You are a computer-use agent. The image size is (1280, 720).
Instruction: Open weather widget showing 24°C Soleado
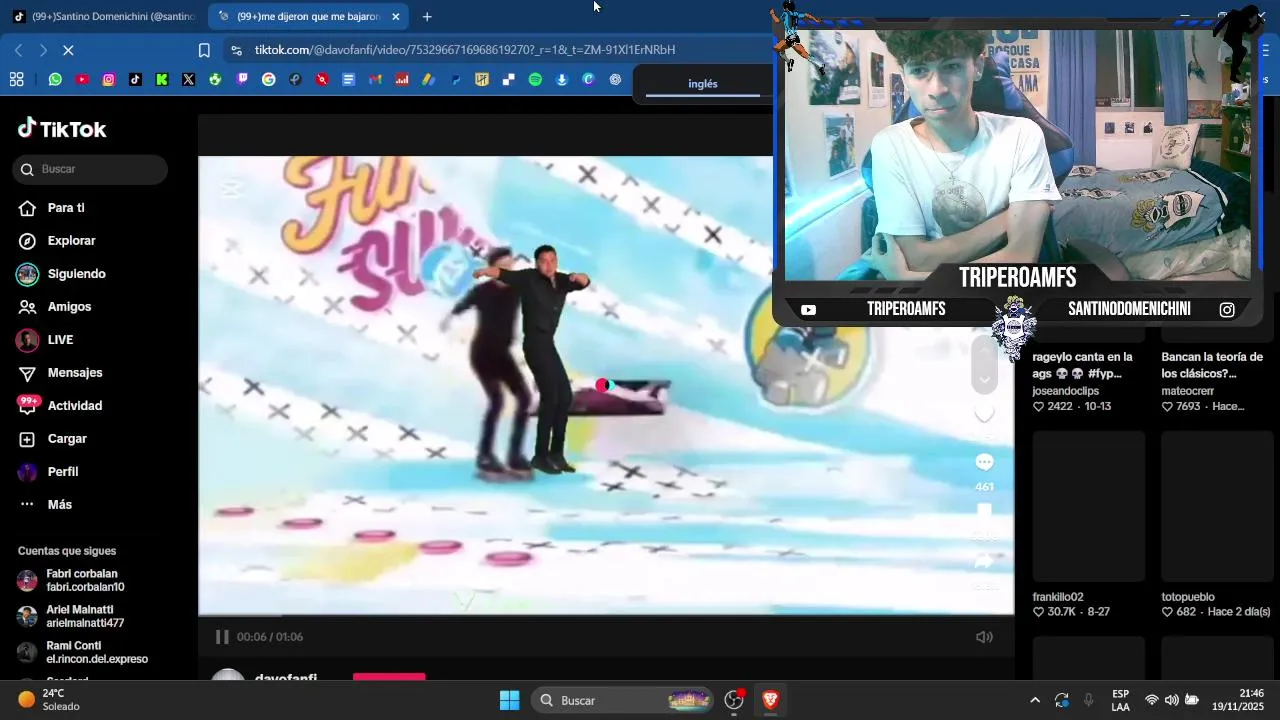tap(50, 700)
